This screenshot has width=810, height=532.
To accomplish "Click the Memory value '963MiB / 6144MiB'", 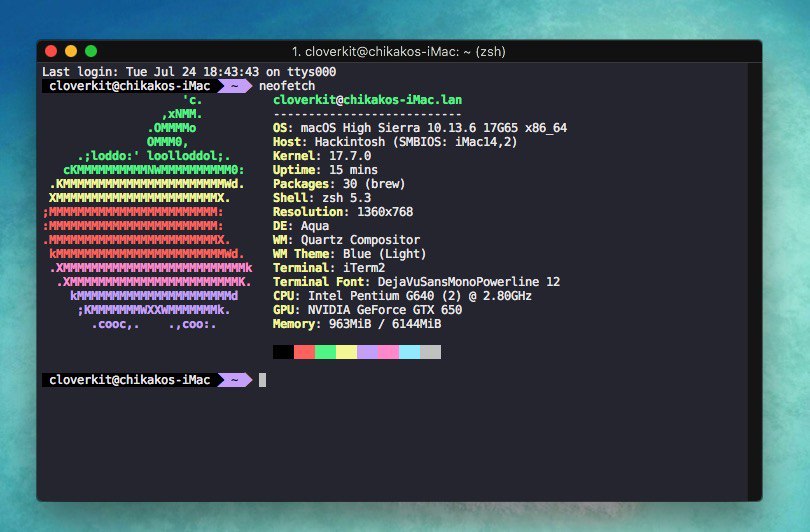I will point(385,324).
